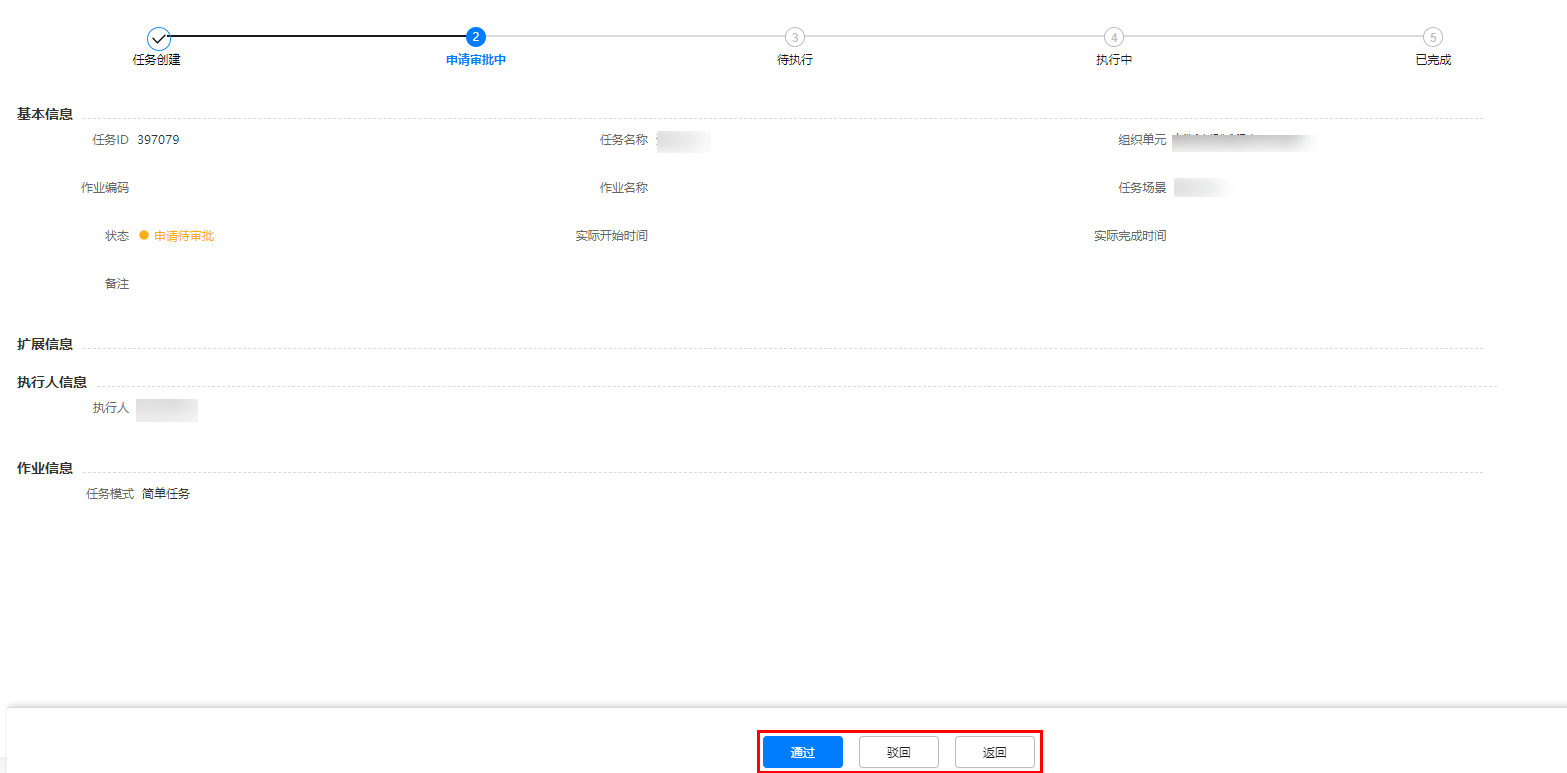Click the 作业名称 field label
Viewport: 1567px width, 773px height.
pos(624,188)
